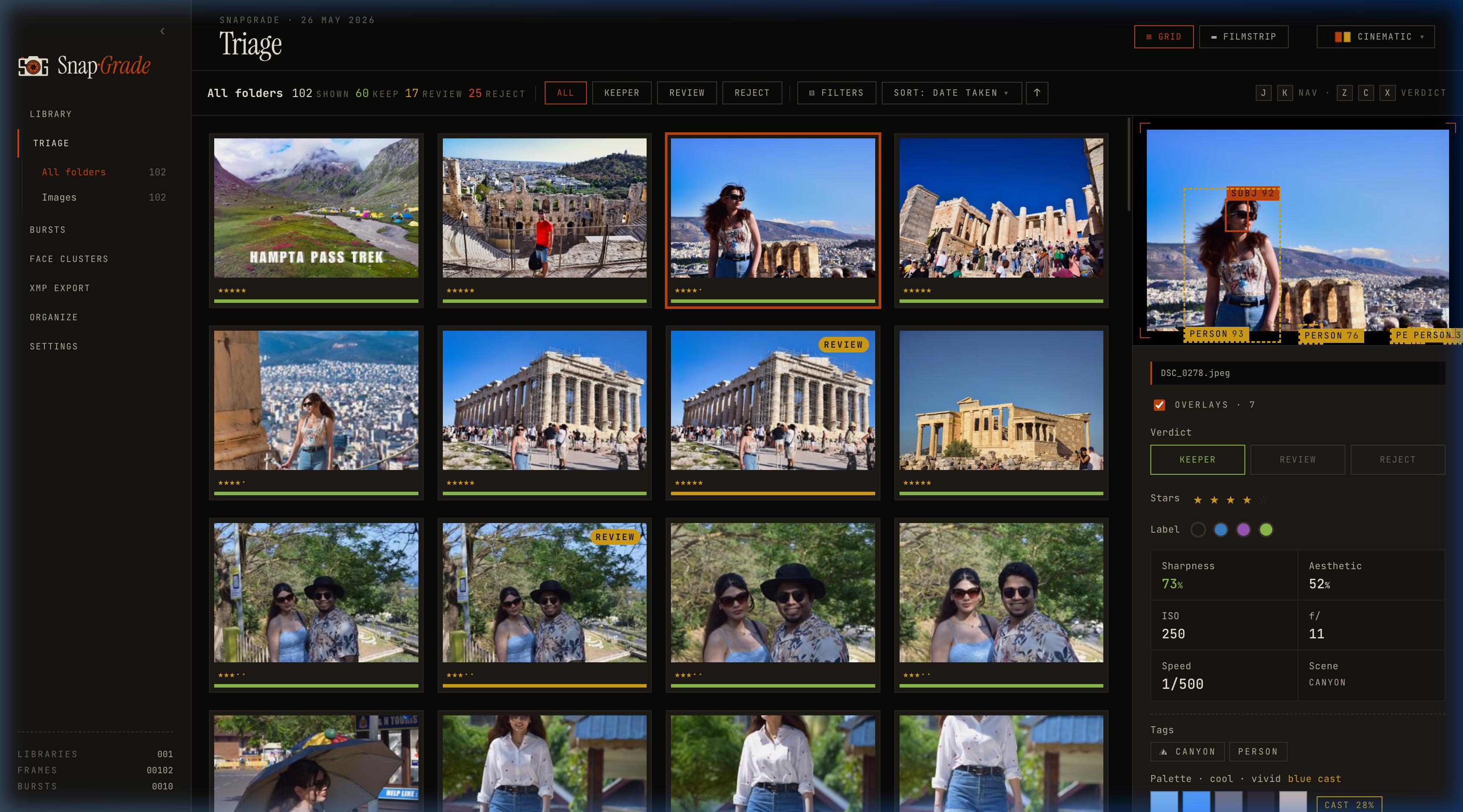
Task: Open Face Clusters in the sidebar
Action: 69,259
